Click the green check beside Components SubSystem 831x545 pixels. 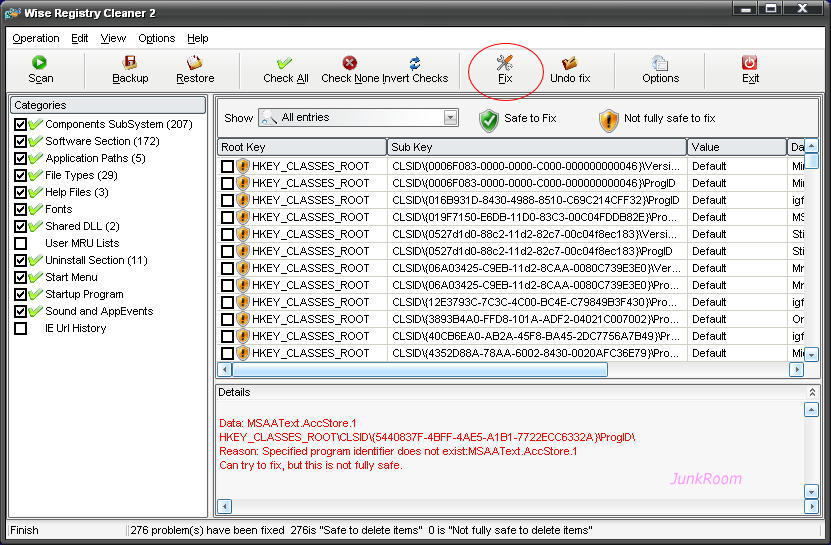point(36,125)
